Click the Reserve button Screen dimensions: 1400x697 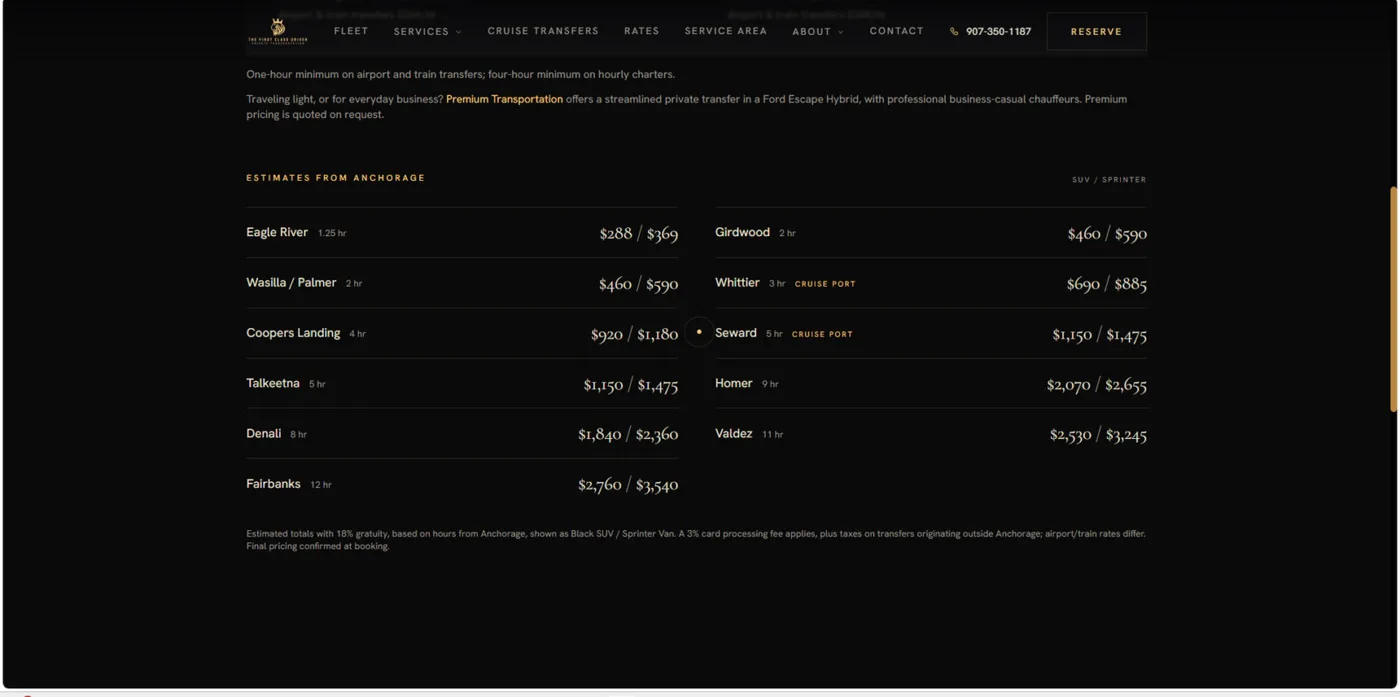point(1096,32)
